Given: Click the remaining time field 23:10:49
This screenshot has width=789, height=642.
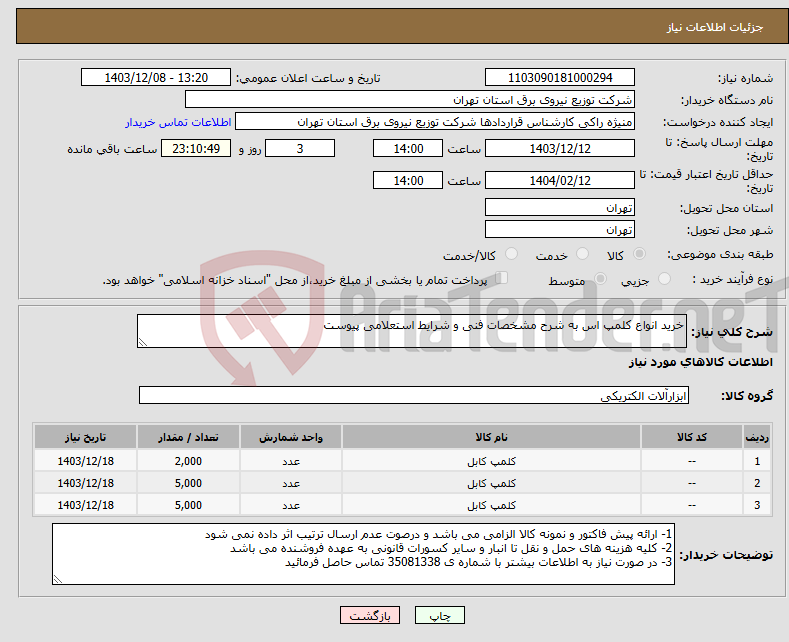Looking at the screenshot, I should tap(196, 148).
